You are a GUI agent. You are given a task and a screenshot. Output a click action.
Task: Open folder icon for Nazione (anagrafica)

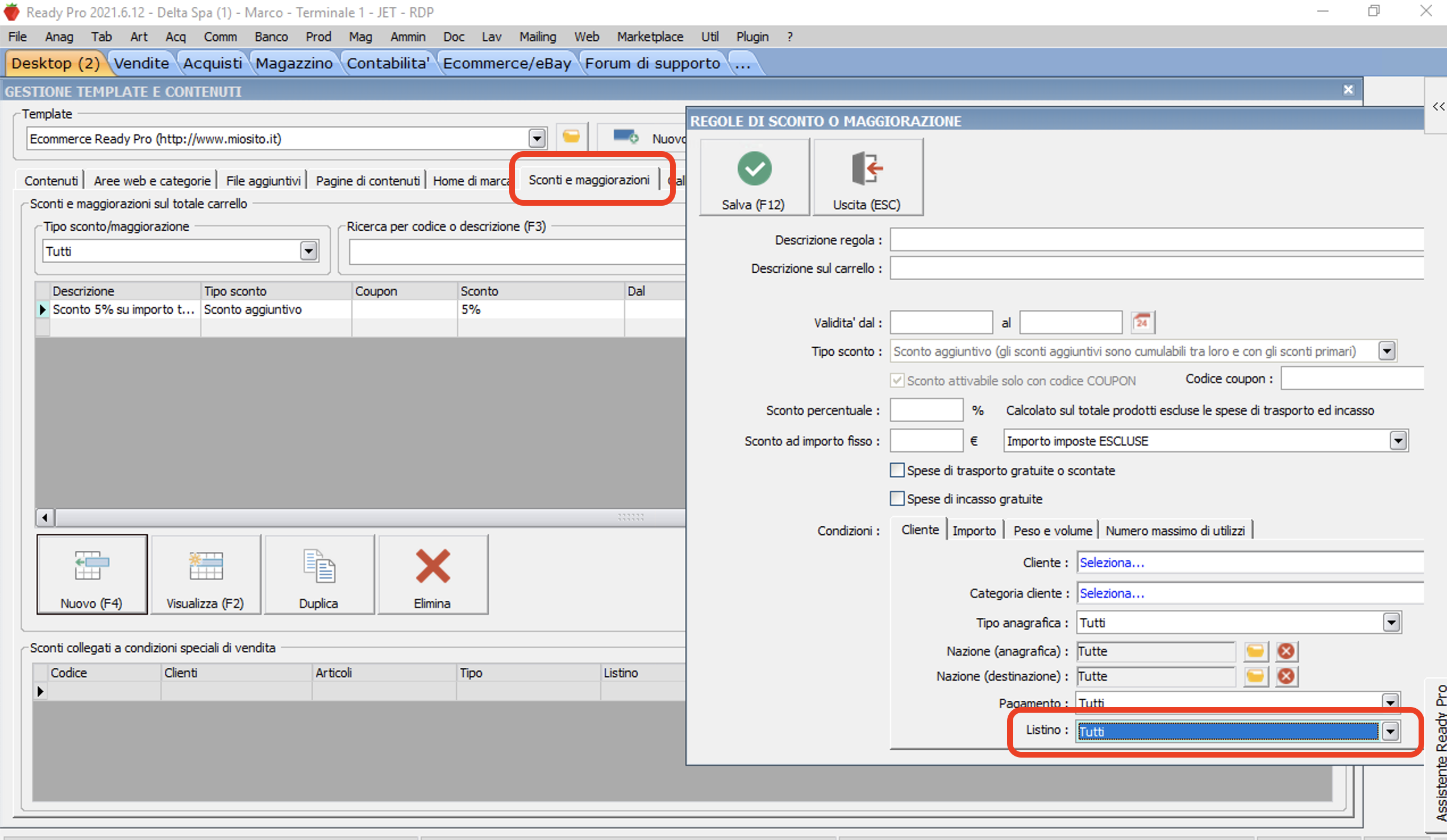(x=1255, y=651)
